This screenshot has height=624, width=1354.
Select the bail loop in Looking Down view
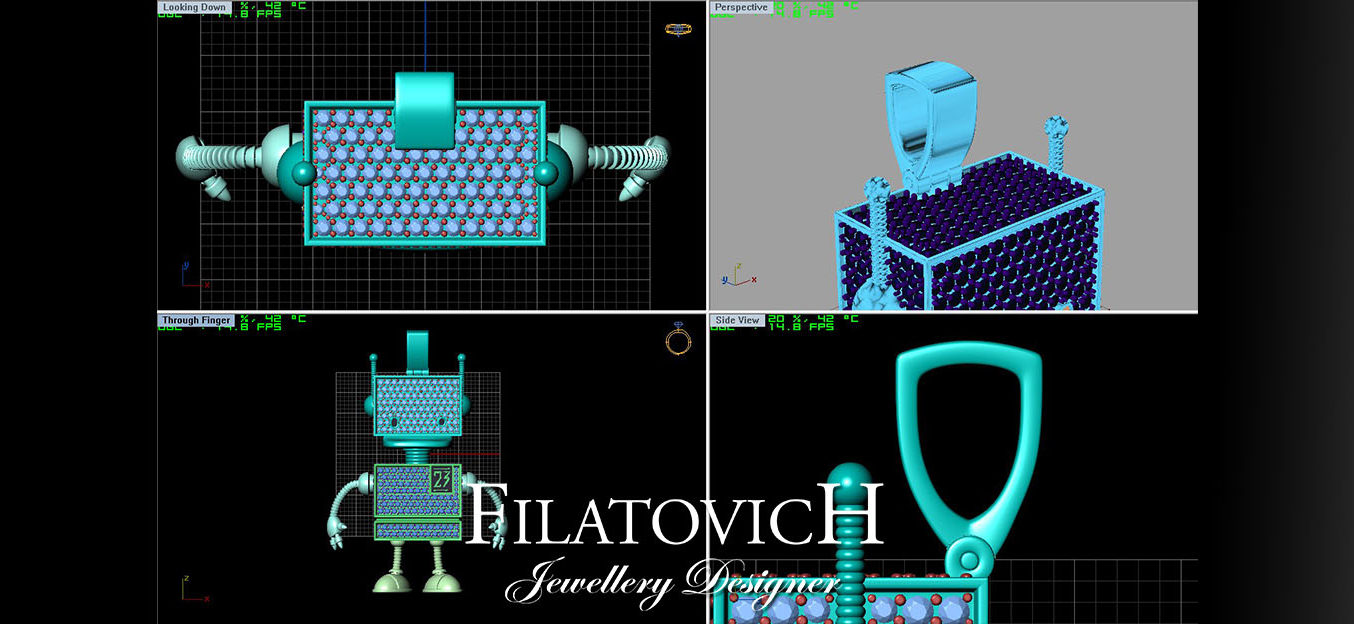pyautogui.click(x=424, y=109)
